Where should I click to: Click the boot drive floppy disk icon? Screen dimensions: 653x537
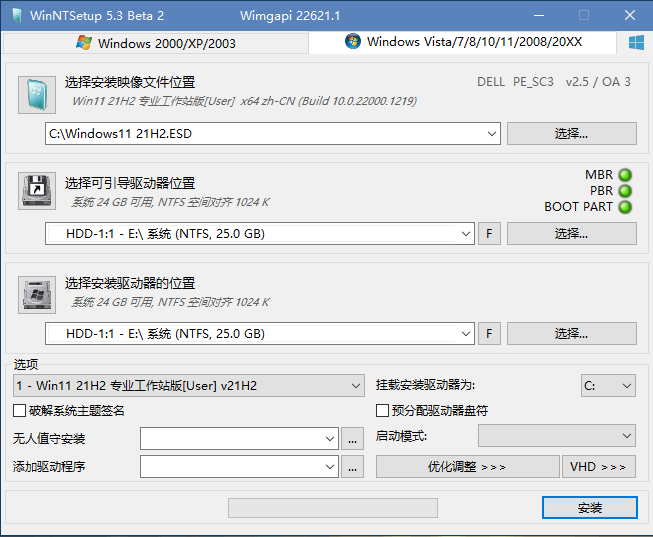(37, 191)
